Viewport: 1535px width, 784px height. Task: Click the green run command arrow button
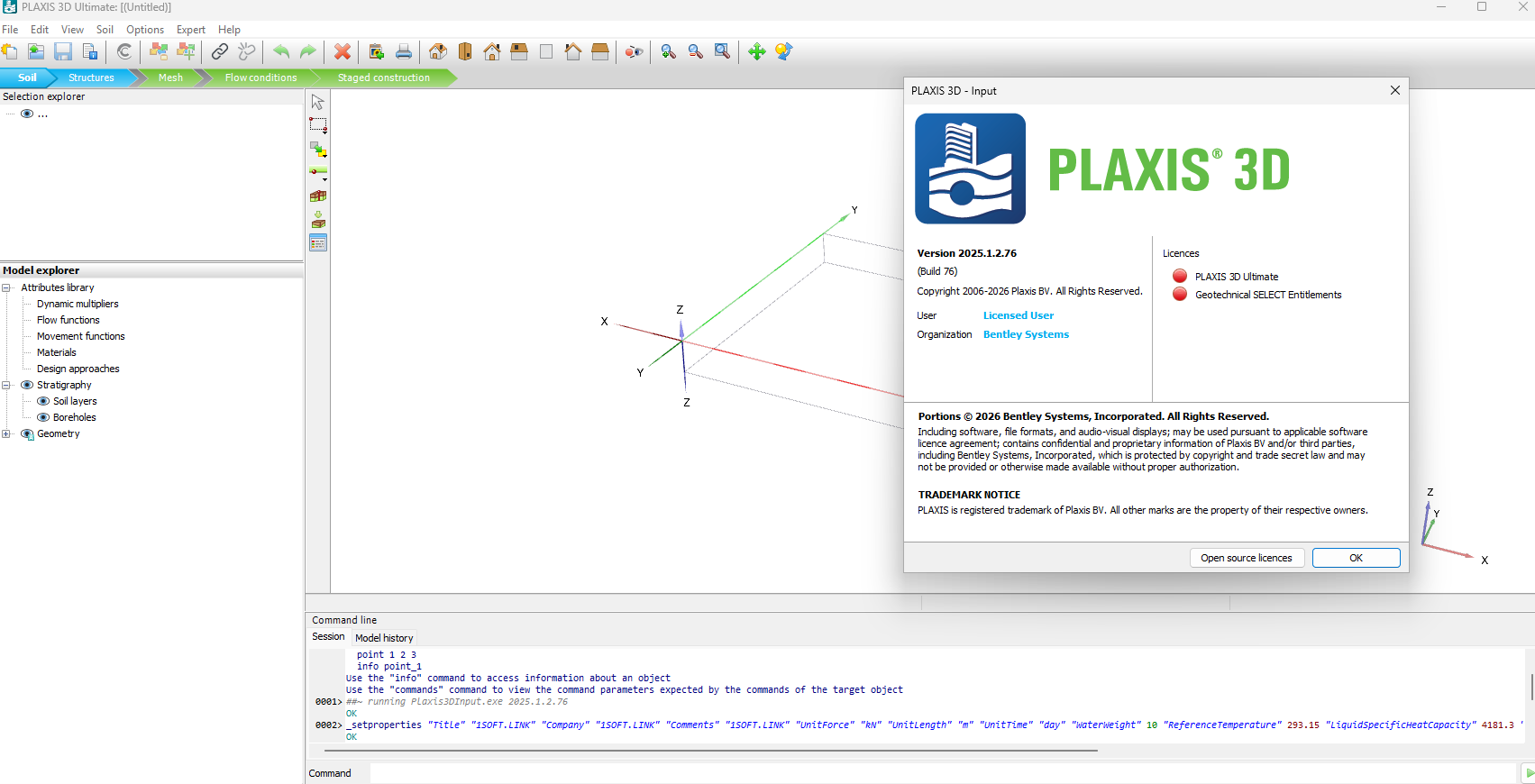[x=1529, y=773]
